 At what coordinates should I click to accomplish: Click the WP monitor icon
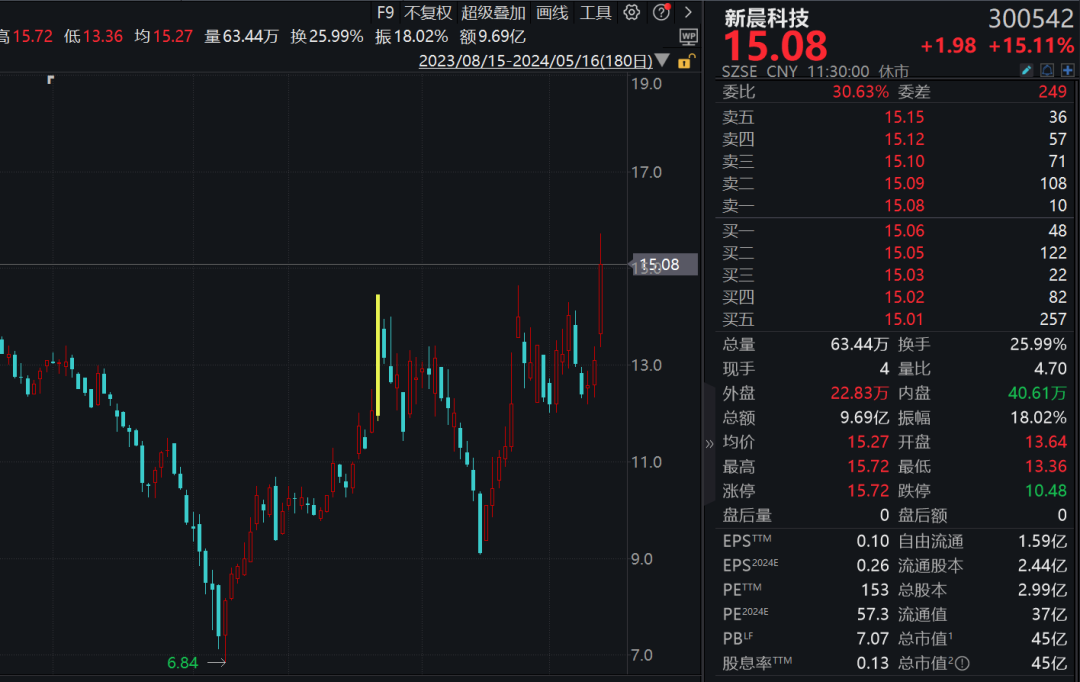click(x=688, y=36)
